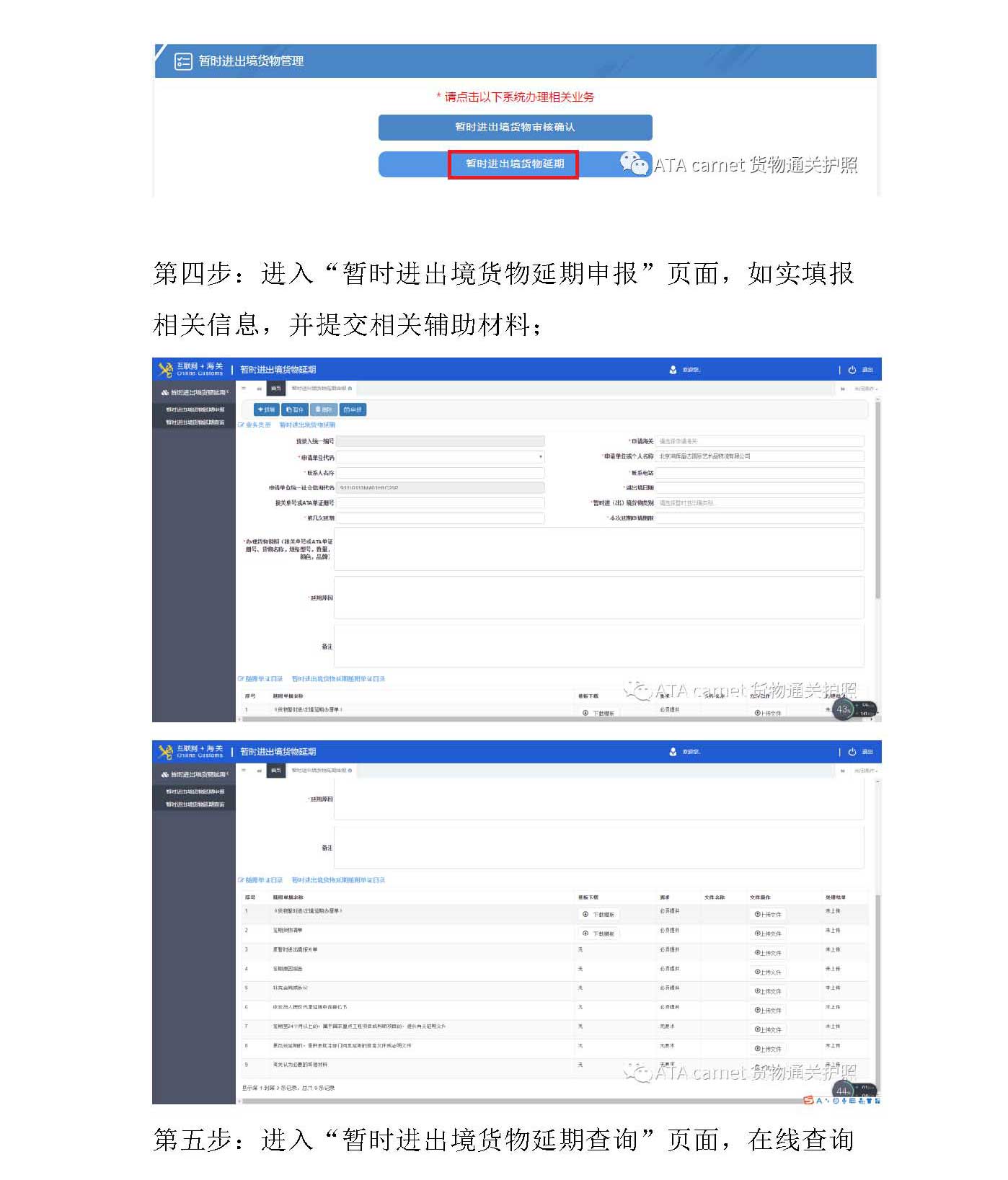Click the 联系人名称 input field
The width and height of the screenshot is (1008, 1180).
coord(441,473)
